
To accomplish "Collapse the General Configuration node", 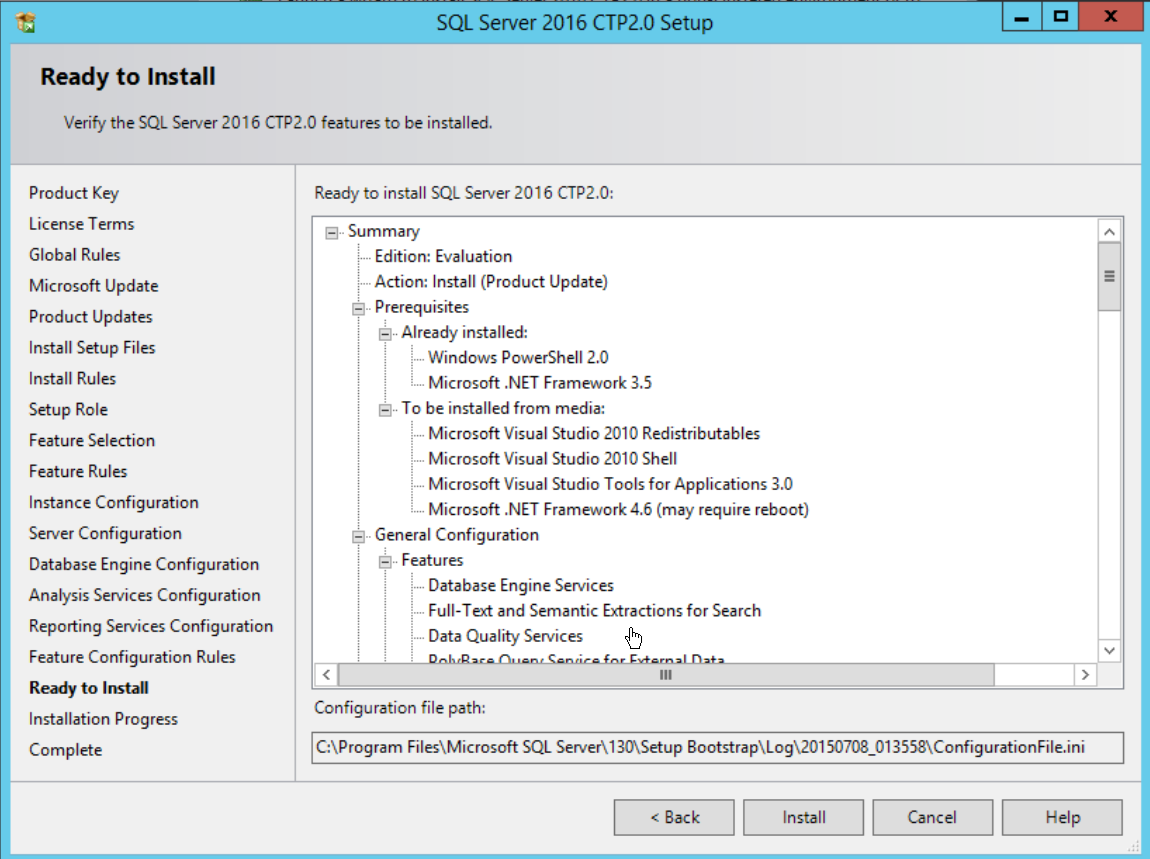I will pos(359,536).
